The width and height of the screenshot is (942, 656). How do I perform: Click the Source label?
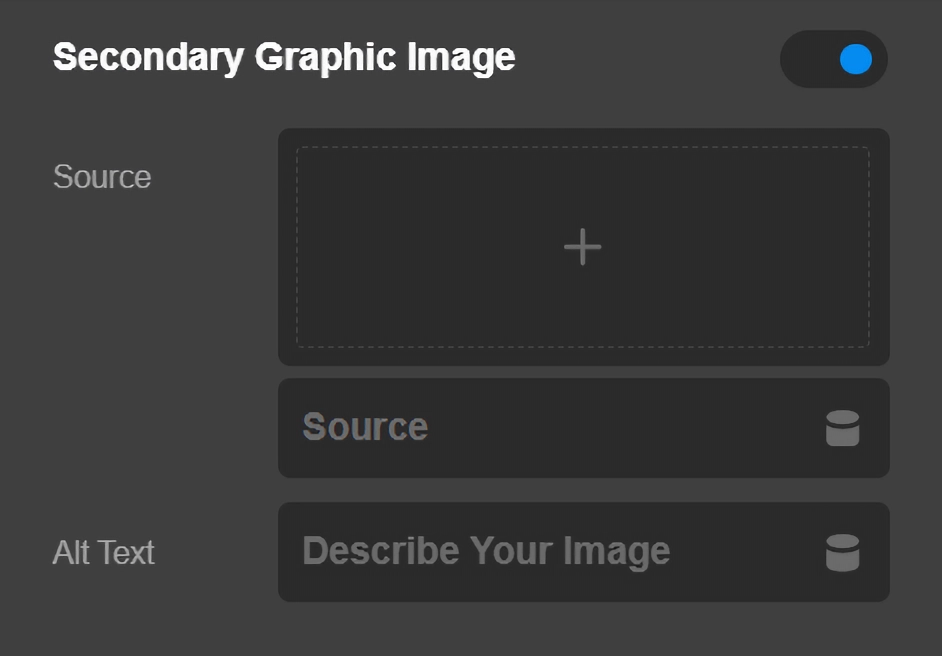coord(101,177)
